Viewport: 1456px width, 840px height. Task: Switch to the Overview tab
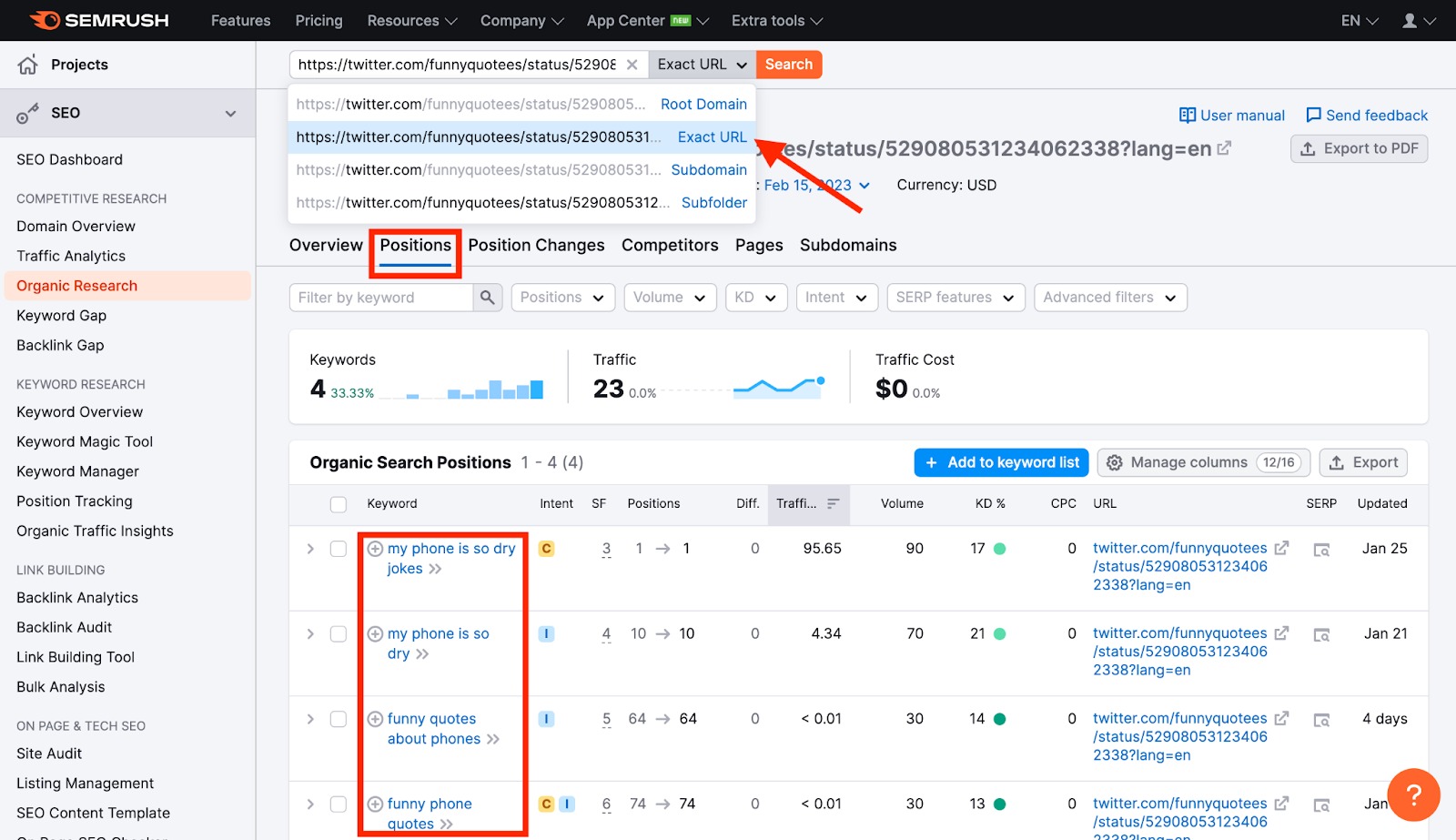pyautogui.click(x=326, y=245)
